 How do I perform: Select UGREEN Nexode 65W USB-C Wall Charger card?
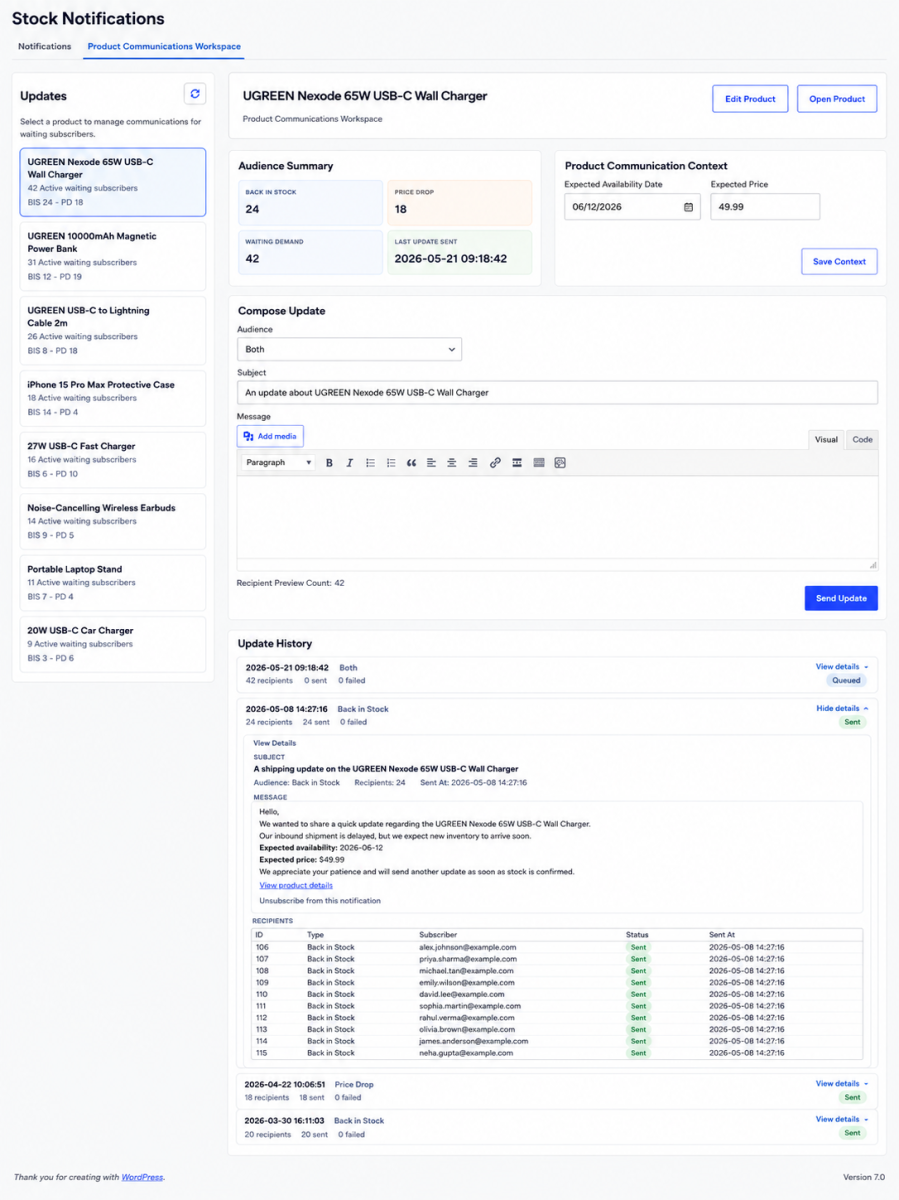click(x=112, y=182)
